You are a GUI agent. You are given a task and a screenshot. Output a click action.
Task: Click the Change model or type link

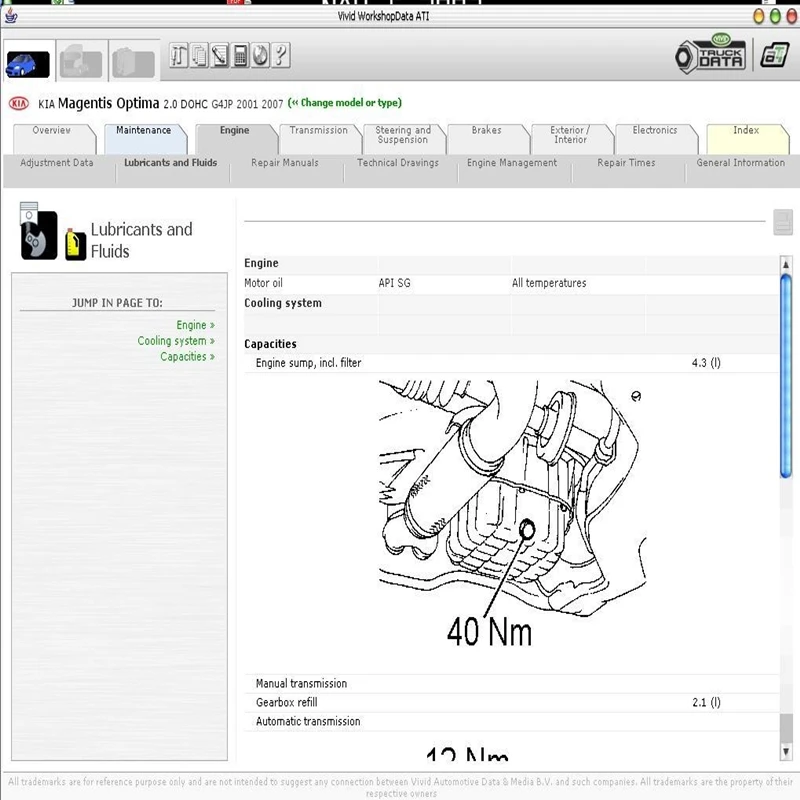[345, 103]
